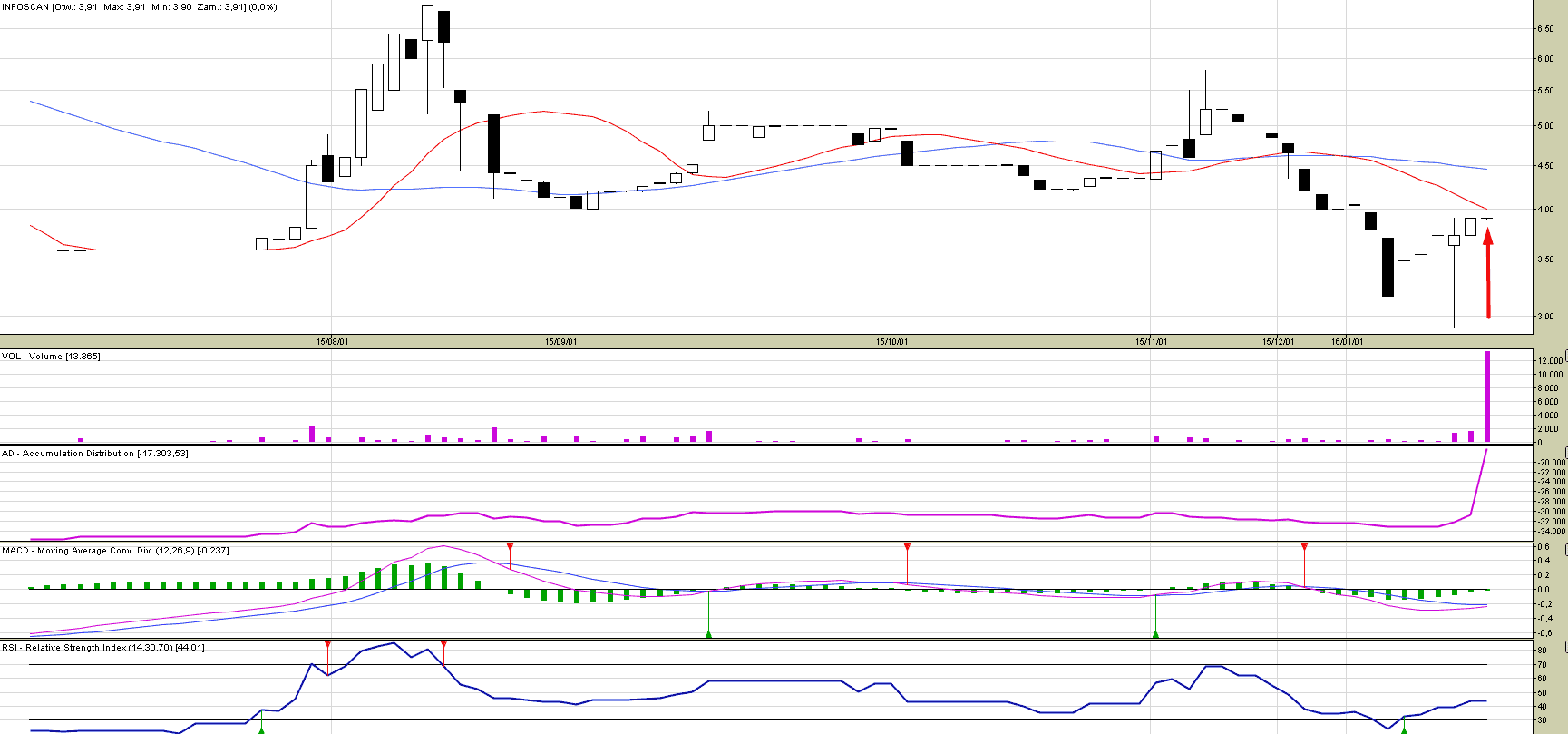Select the 15/10/01 date axis label
Image resolution: width=1568 pixels, height=734 pixels.
coord(891,342)
